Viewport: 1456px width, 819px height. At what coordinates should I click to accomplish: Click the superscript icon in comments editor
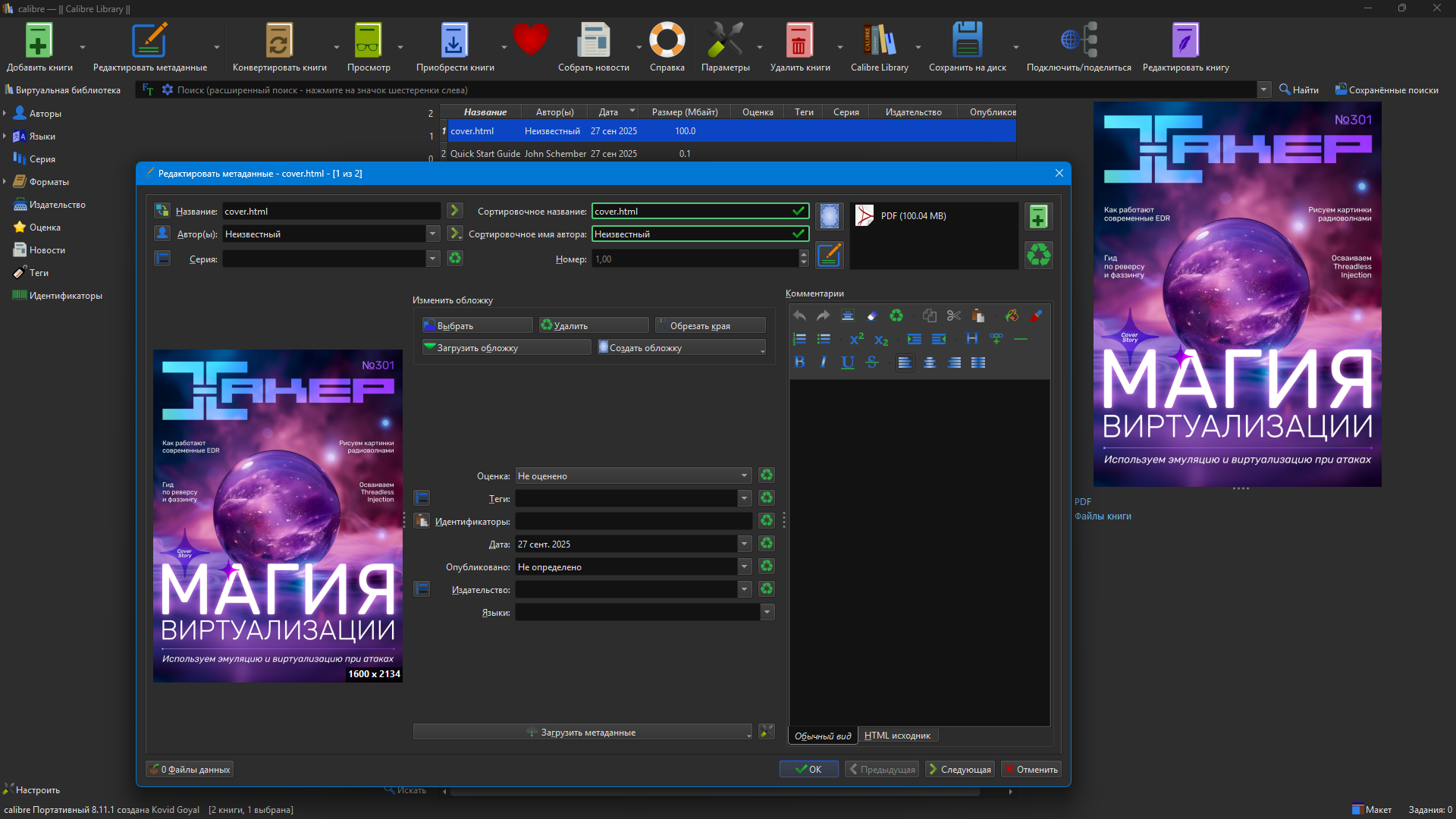(857, 339)
